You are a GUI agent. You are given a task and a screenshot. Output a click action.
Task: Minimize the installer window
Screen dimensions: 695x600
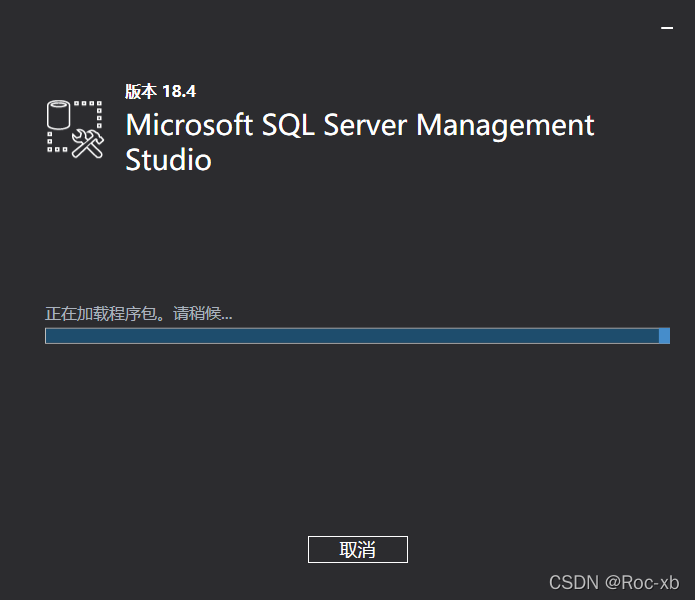pos(667,28)
